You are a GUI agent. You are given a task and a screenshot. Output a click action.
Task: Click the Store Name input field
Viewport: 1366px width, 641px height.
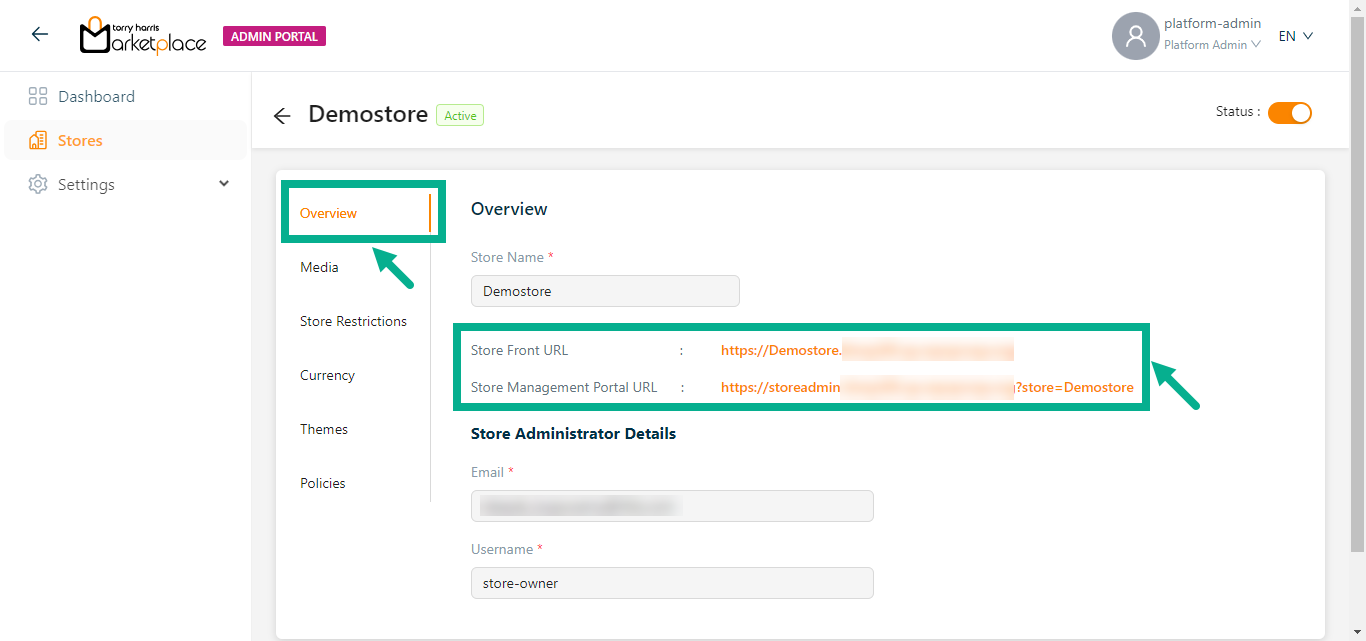(x=605, y=292)
